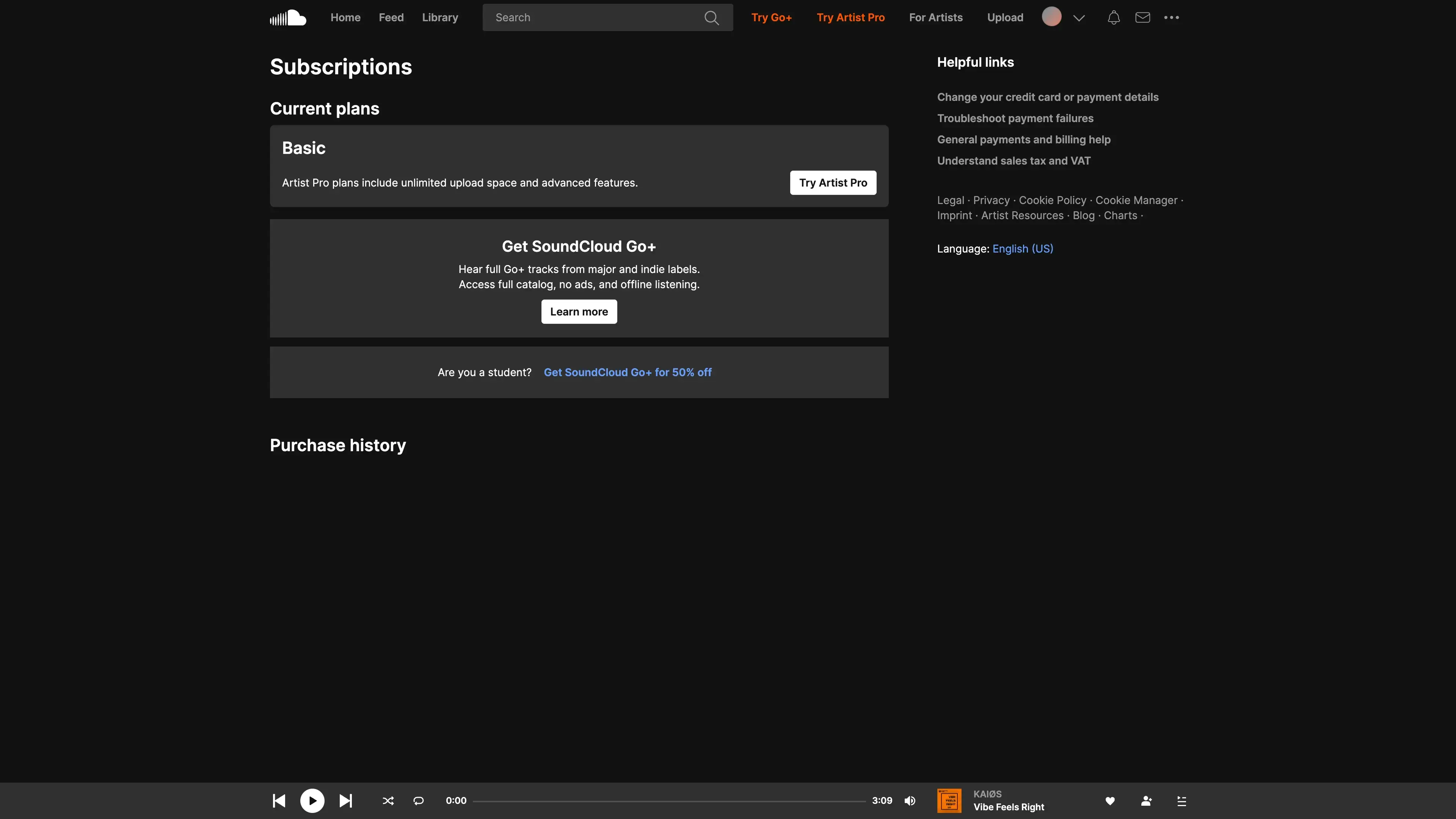
Task: Change language from English (US)
Action: pyautogui.click(x=1022, y=249)
